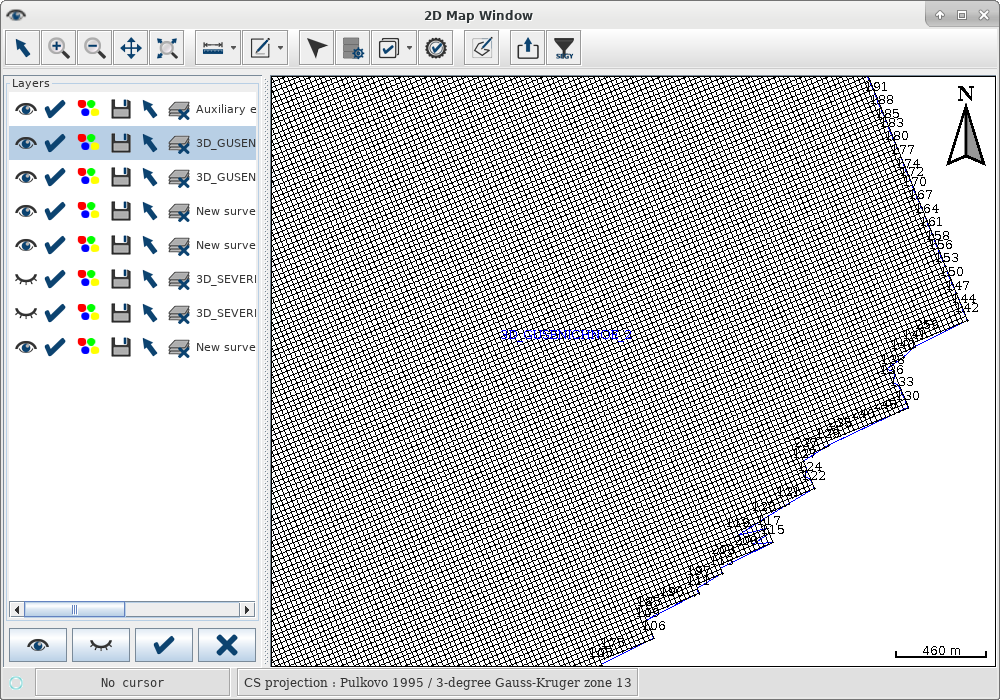The height and width of the screenshot is (700, 1000).
Task: Click the eye icon in window title bar
Action: pos(16,15)
